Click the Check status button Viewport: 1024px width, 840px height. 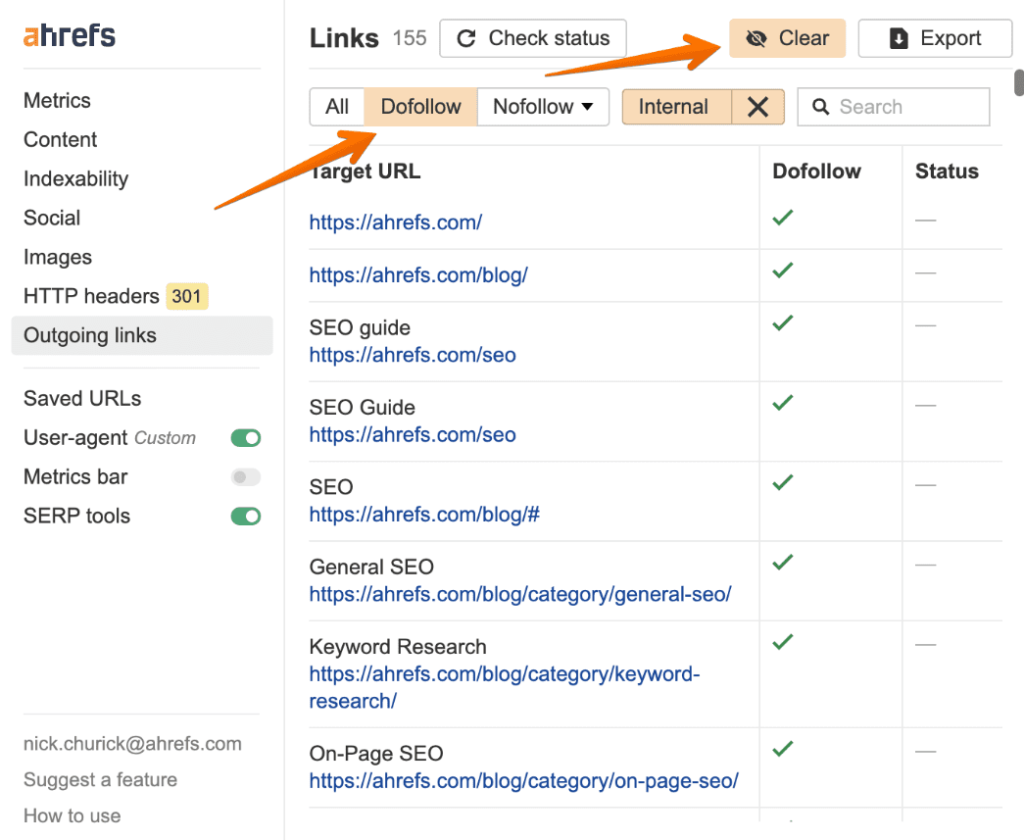(533, 39)
